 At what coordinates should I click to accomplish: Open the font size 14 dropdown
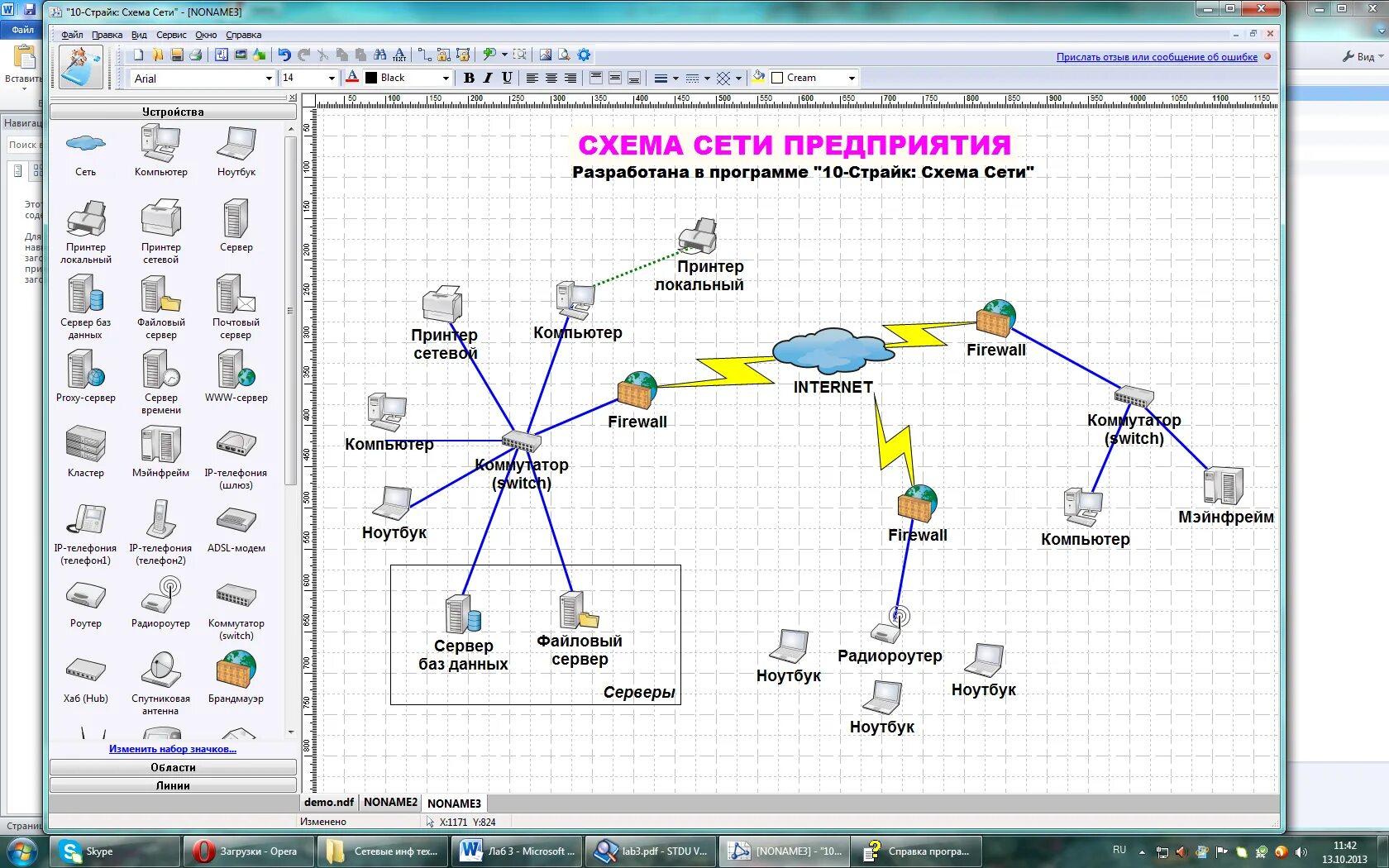(332, 79)
